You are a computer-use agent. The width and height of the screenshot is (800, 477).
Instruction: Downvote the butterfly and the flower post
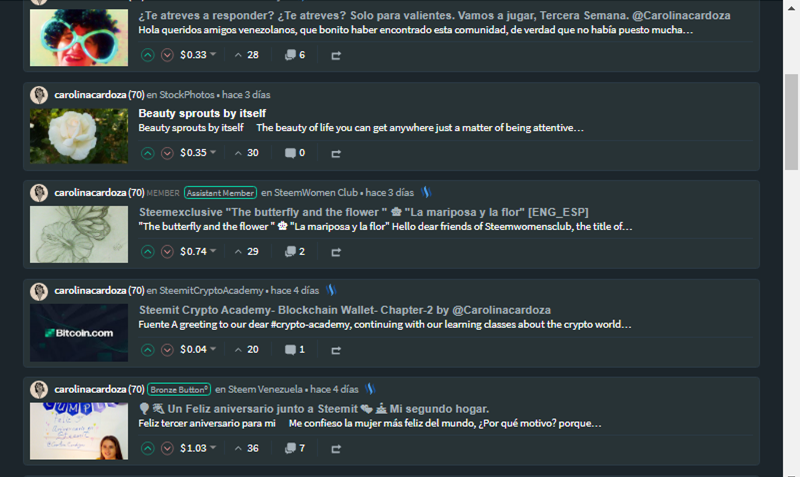pos(167,252)
